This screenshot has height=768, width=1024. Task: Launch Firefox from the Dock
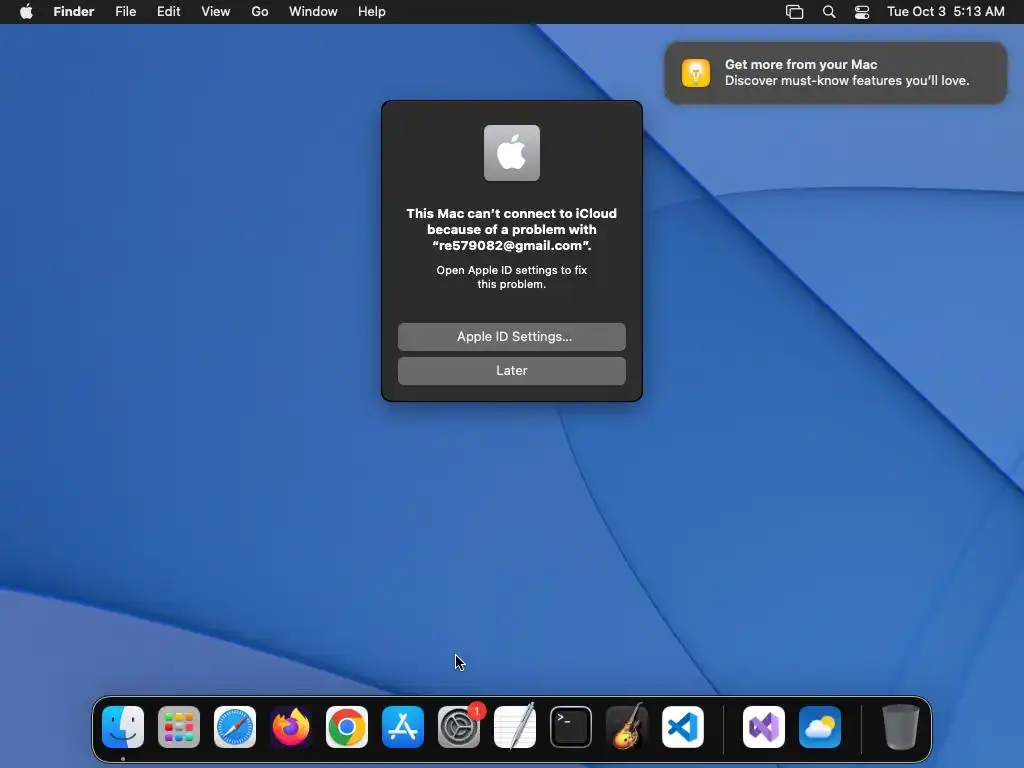tap(291, 727)
